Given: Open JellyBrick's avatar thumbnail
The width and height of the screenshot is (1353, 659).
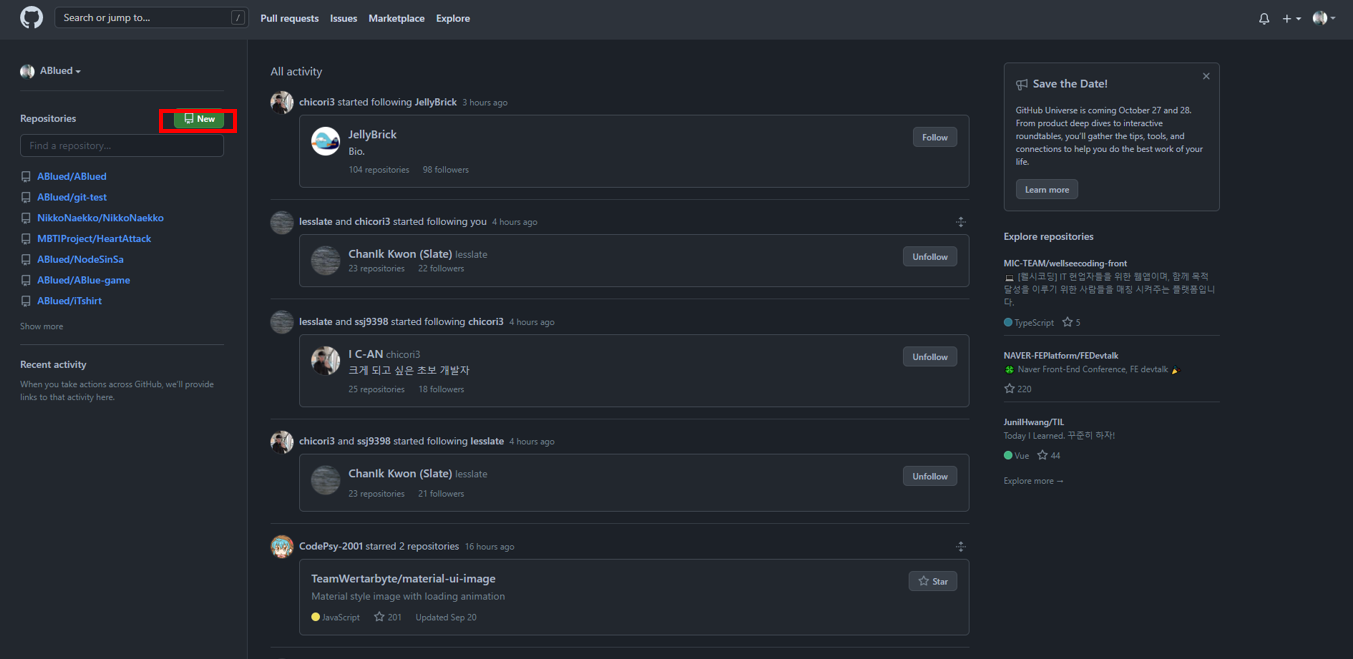Looking at the screenshot, I should pos(325,141).
